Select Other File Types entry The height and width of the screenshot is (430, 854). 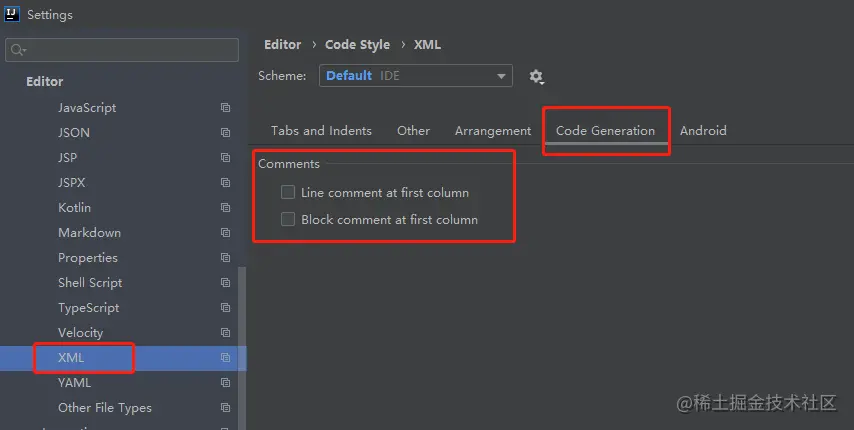[x=105, y=408]
